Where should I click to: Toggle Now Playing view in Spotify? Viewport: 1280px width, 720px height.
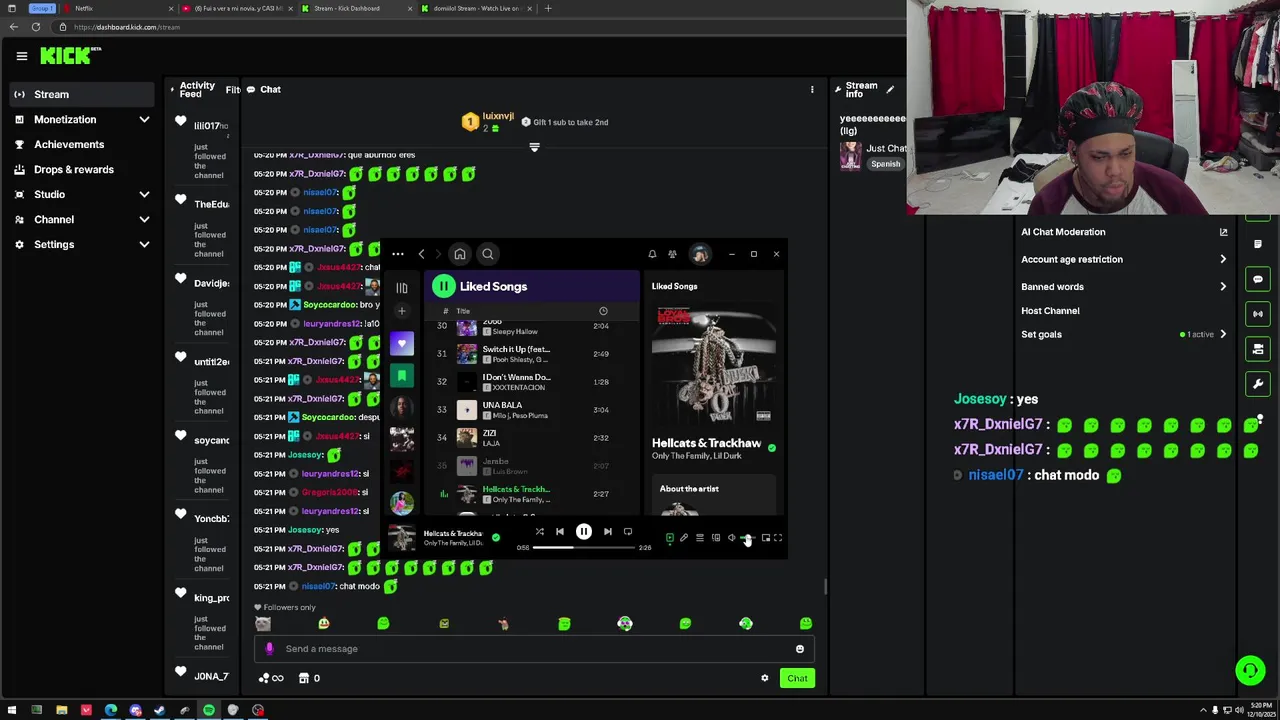(669, 538)
